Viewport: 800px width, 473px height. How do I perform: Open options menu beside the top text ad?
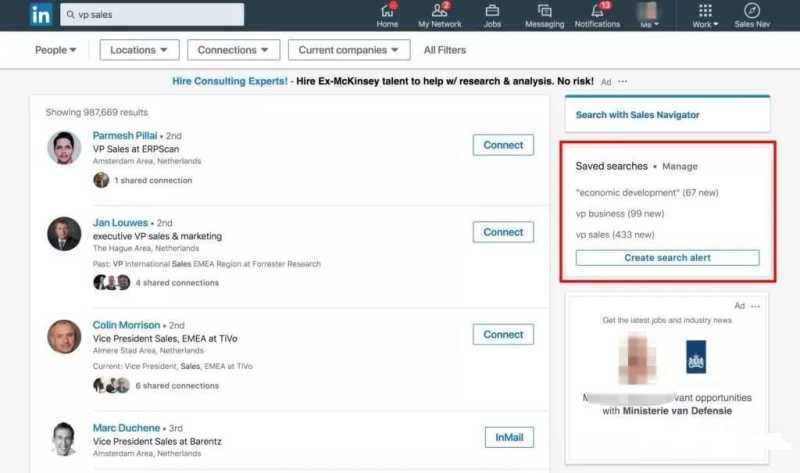click(622, 82)
